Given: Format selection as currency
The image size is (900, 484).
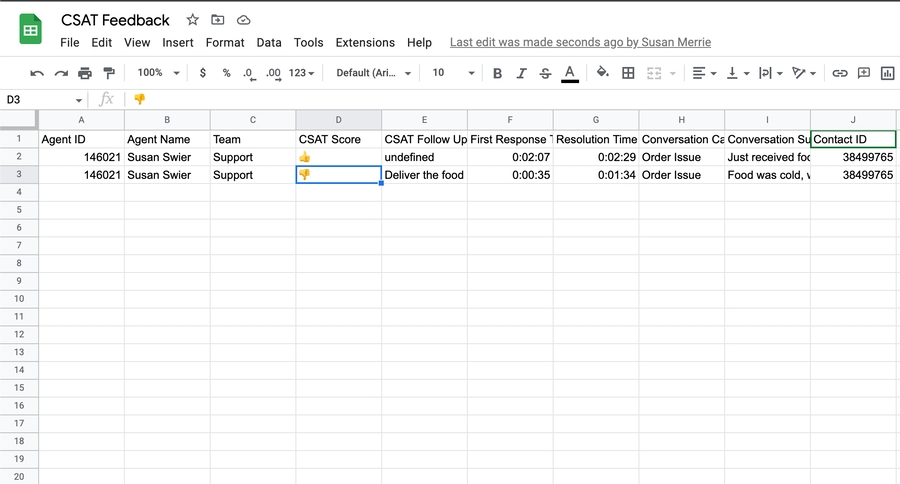Looking at the screenshot, I should 203,73.
